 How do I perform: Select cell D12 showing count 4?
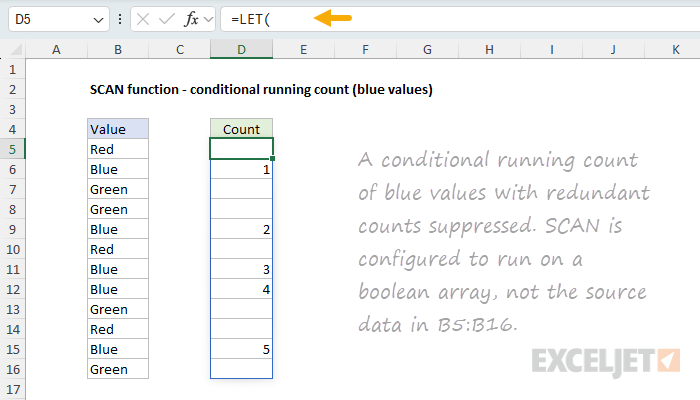[241, 289]
